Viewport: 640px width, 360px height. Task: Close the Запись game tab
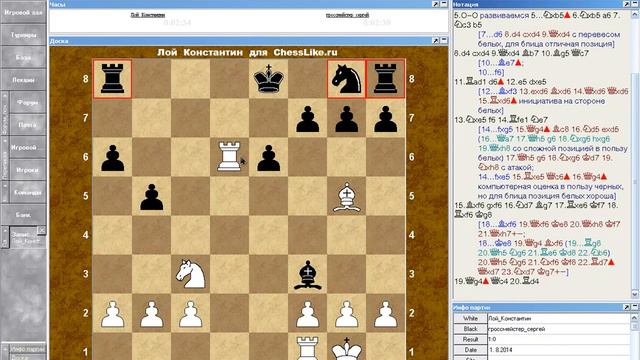pos(42,231)
